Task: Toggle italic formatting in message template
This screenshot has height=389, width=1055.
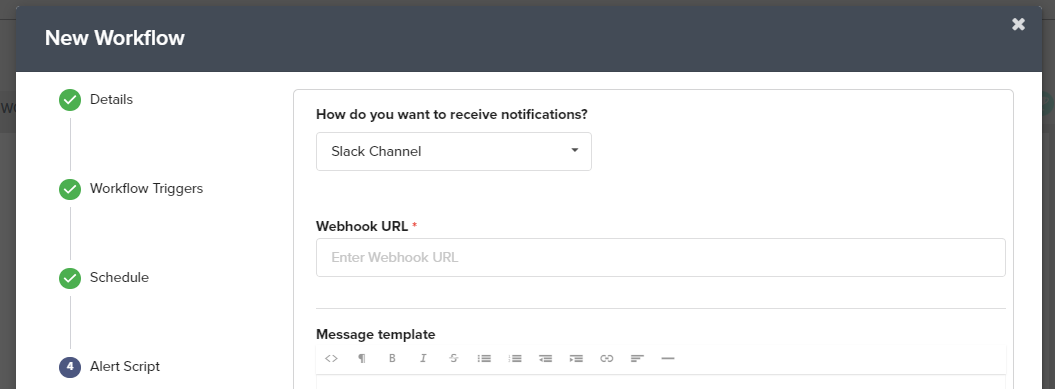Action: tap(423, 358)
